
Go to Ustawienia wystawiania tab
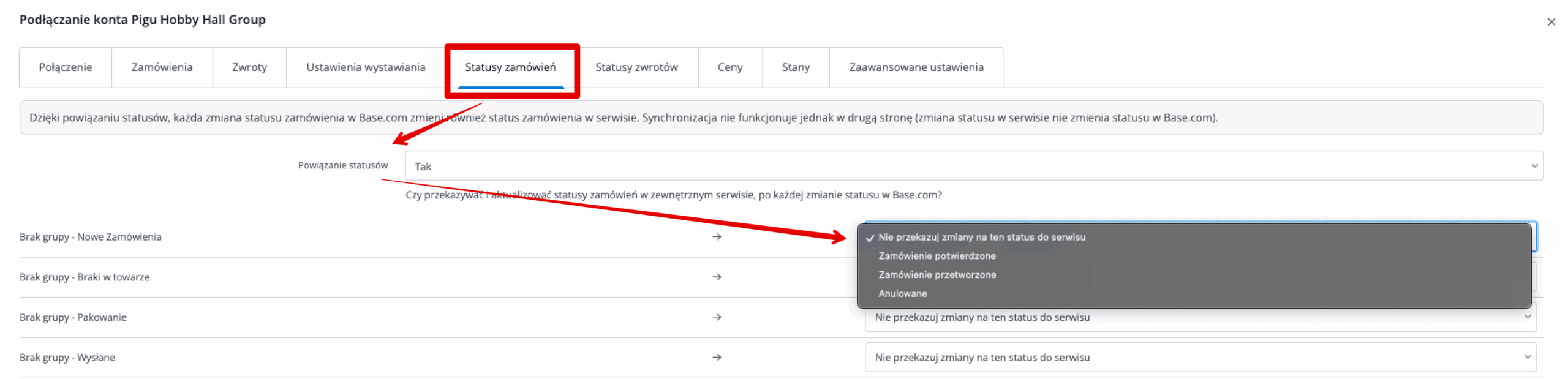tap(366, 67)
